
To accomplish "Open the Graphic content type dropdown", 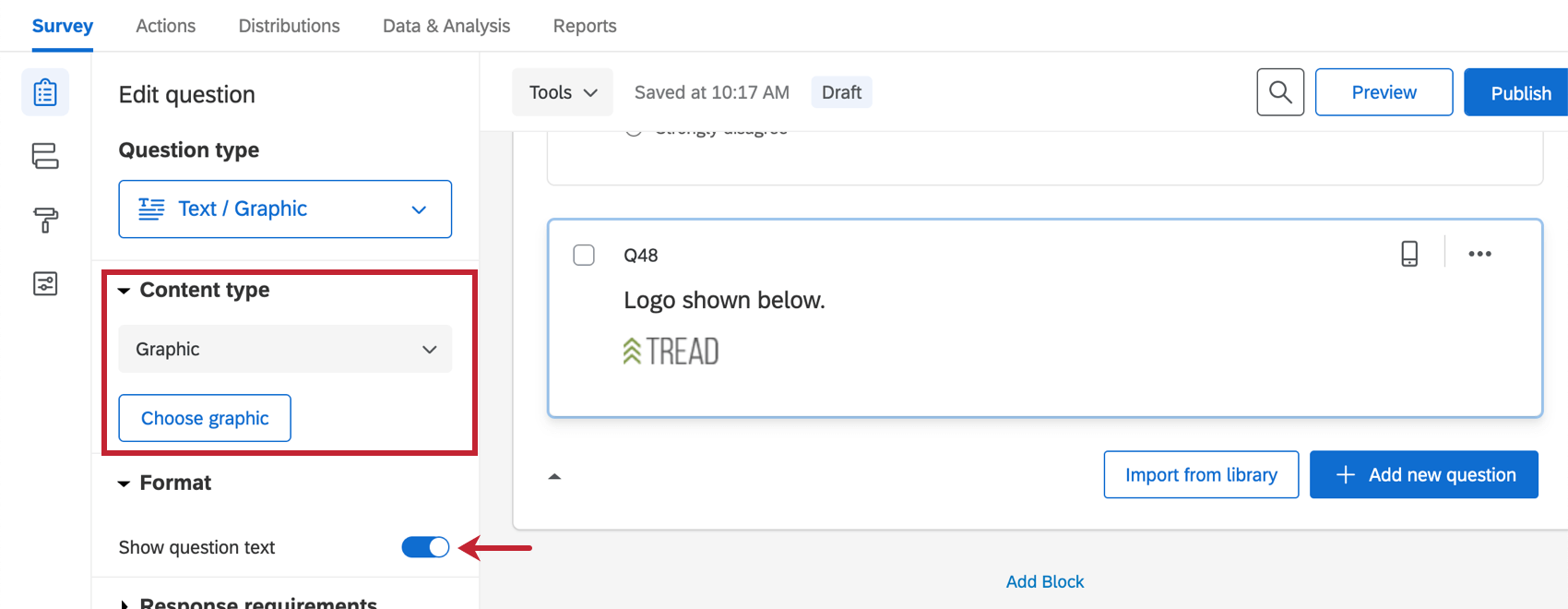I will click(x=285, y=349).
